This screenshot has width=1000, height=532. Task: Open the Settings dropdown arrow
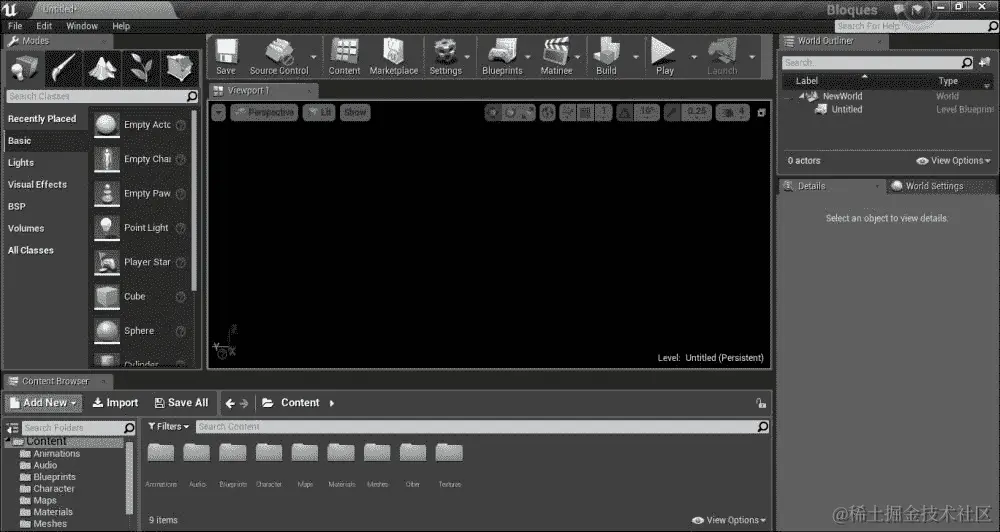[x=467, y=57]
